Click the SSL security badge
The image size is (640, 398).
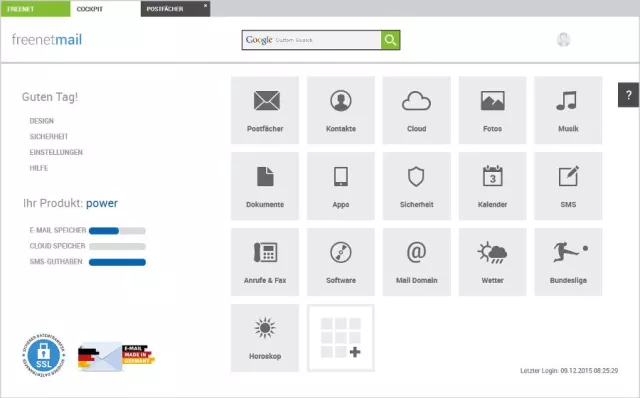point(44,354)
